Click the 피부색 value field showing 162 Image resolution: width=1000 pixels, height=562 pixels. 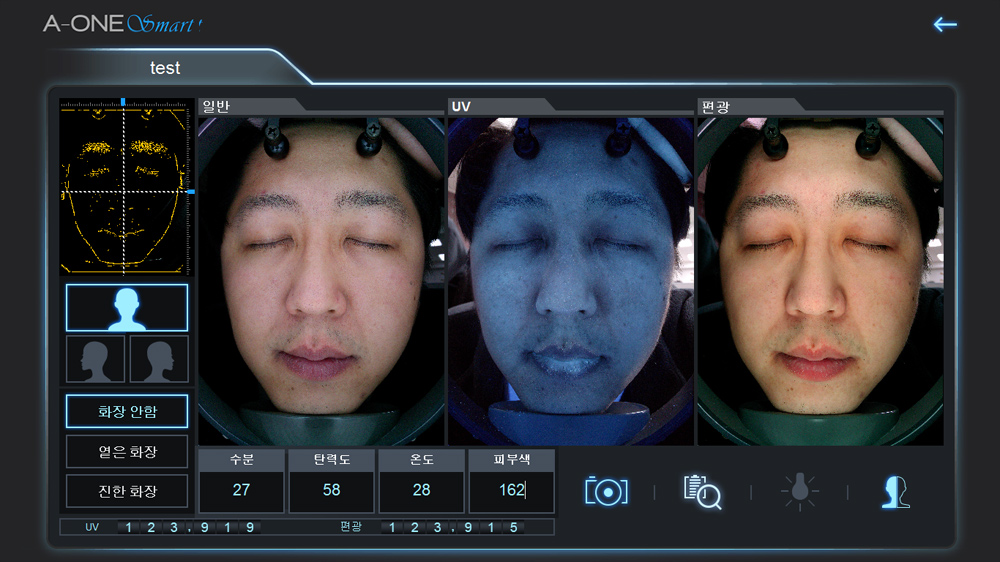click(511, 491)
